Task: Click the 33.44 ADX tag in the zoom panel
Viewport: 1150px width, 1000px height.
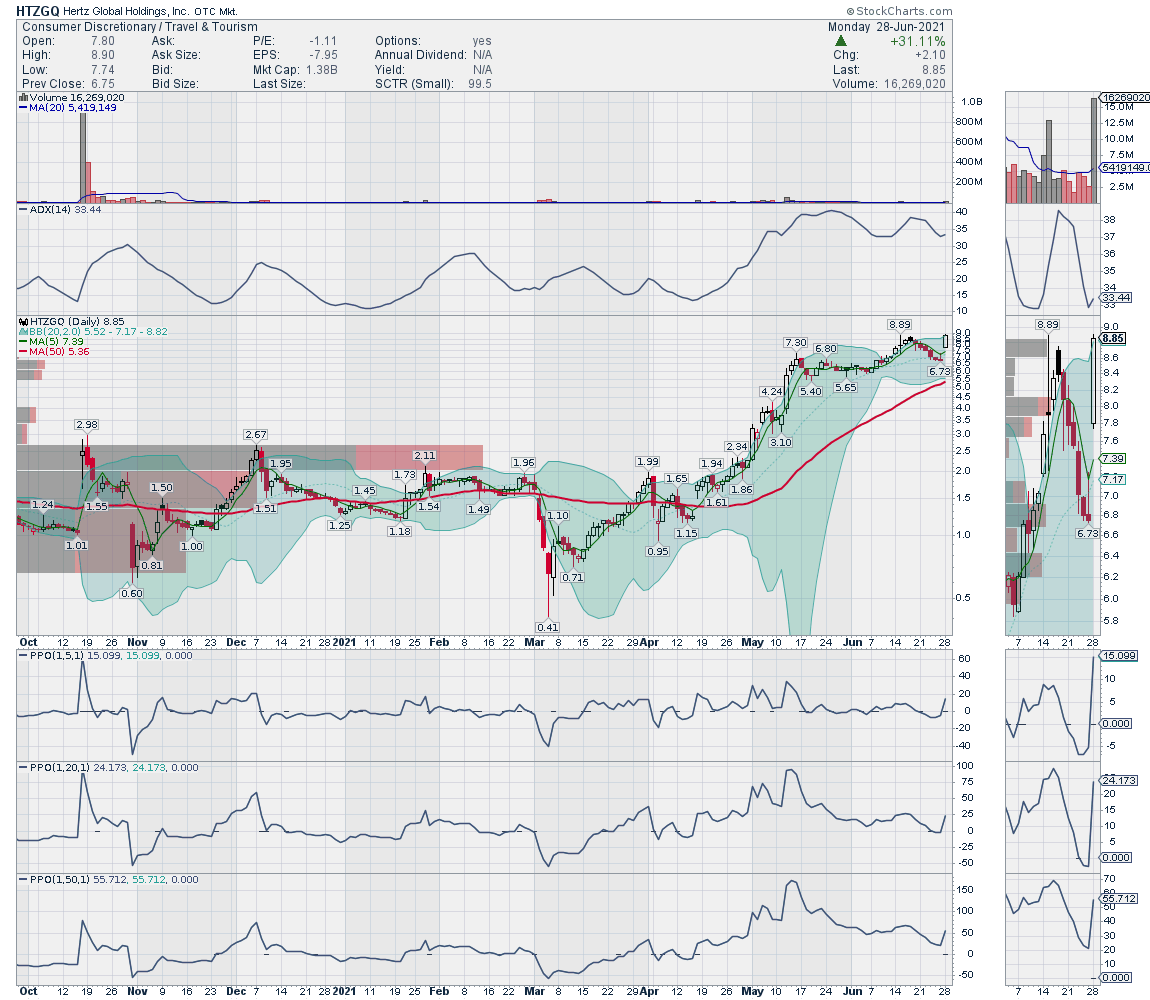Action: (x=1116, y=297)
